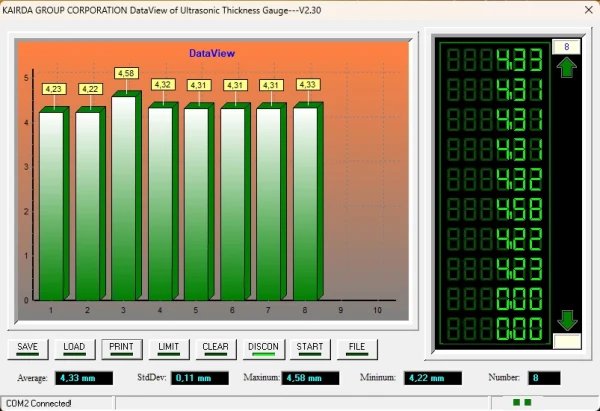Click the Maximum value 4,58 mm
Viewport: 600px width, 411px height.
[310, 378]
